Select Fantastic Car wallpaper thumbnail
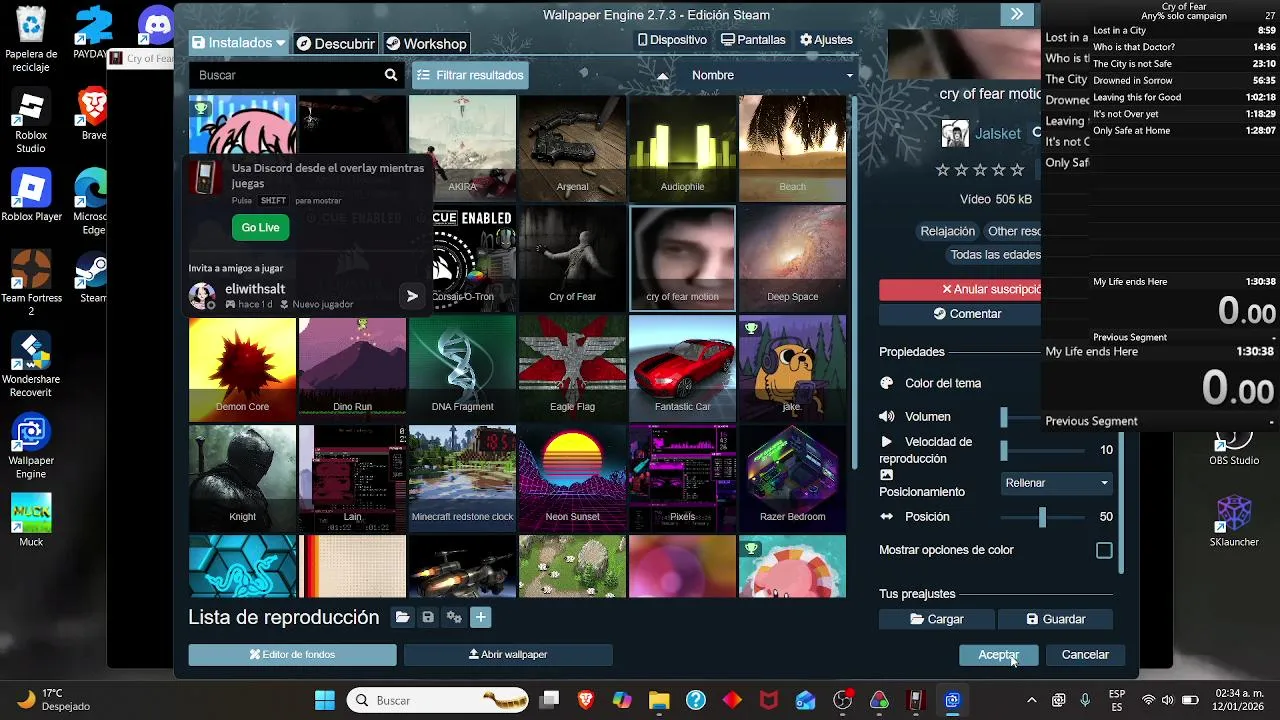The height and width of the screenshot is (720, 1280). click(x=682, y=369)
